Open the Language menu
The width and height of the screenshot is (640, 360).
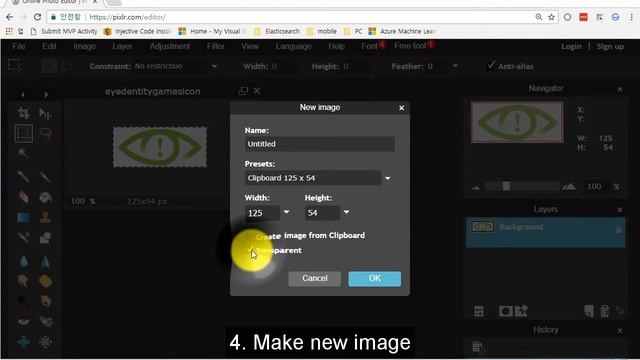(293, 46)
